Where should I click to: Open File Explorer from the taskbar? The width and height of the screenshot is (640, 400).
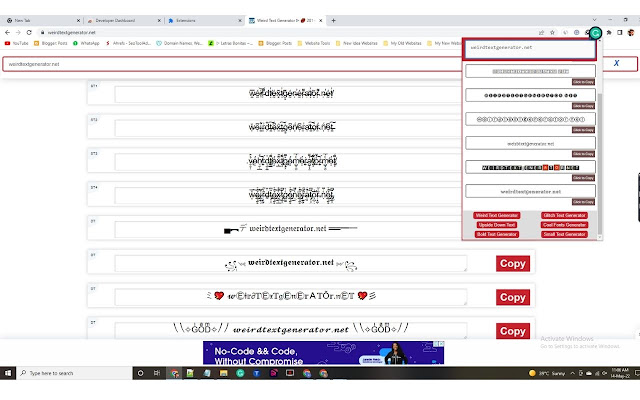pyautogui.click(x=223, y=373)
